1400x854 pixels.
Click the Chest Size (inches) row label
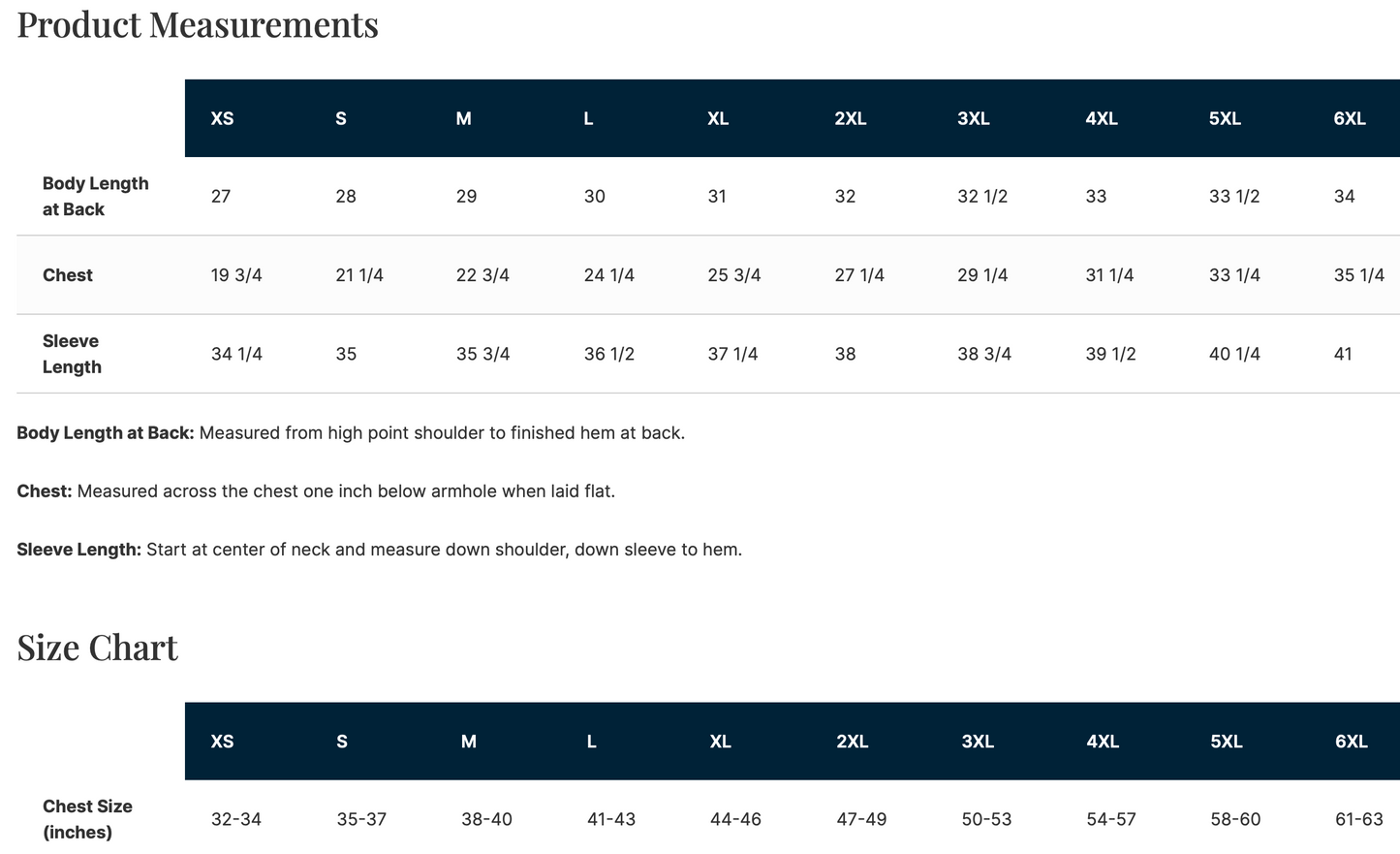pos(88,819)
